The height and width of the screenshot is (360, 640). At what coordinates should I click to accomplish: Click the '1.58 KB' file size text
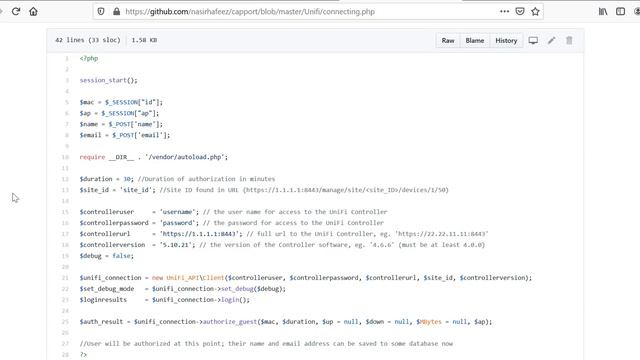coord(144,40)
